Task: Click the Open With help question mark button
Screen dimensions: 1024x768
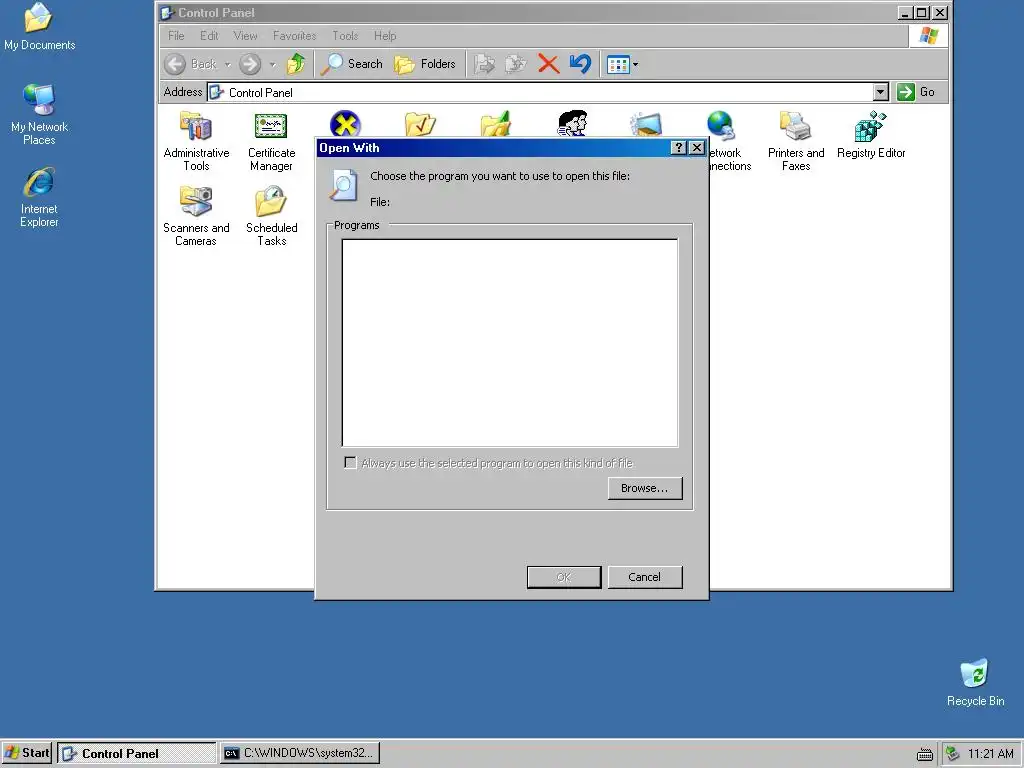Action: pos(679,148)
